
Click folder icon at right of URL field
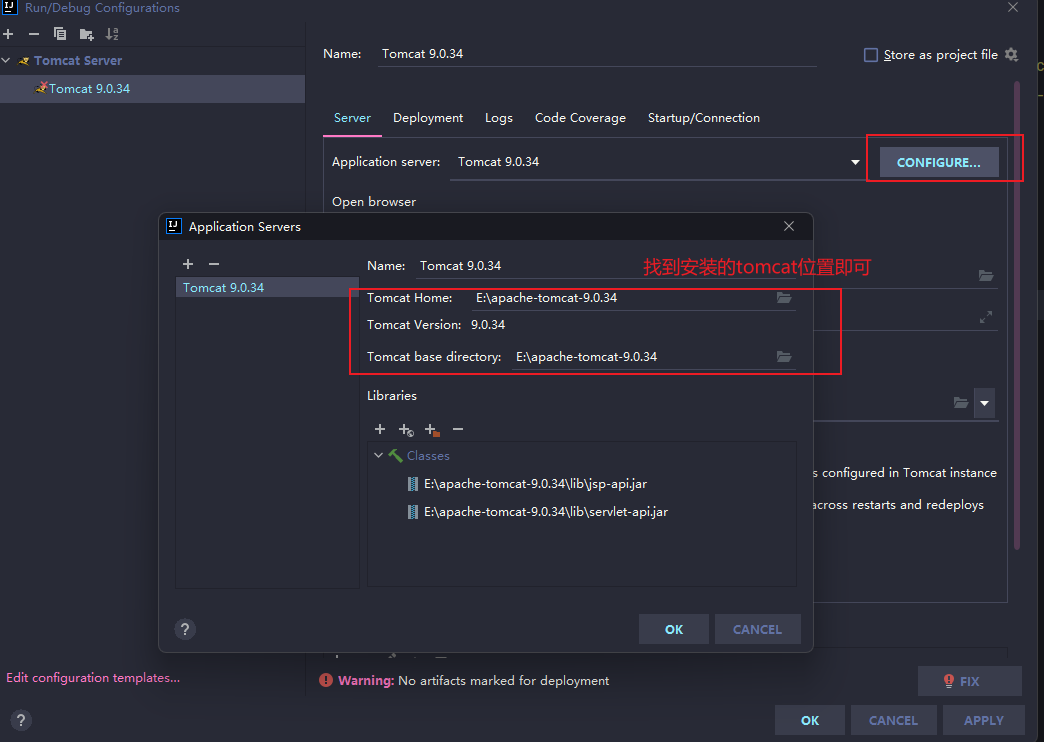click(x=986, y=275)
